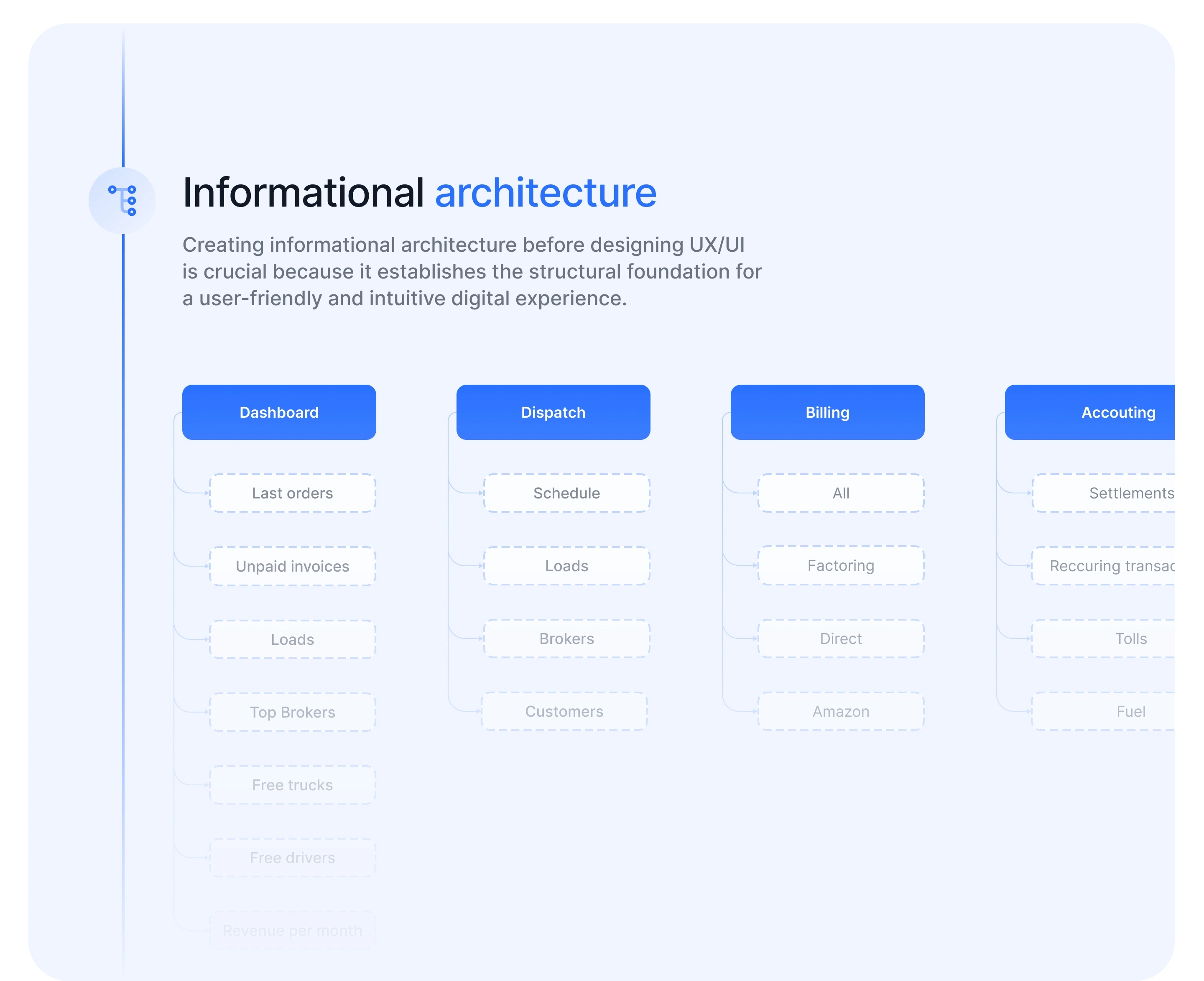Select the Brokers node

click(566, 639)
